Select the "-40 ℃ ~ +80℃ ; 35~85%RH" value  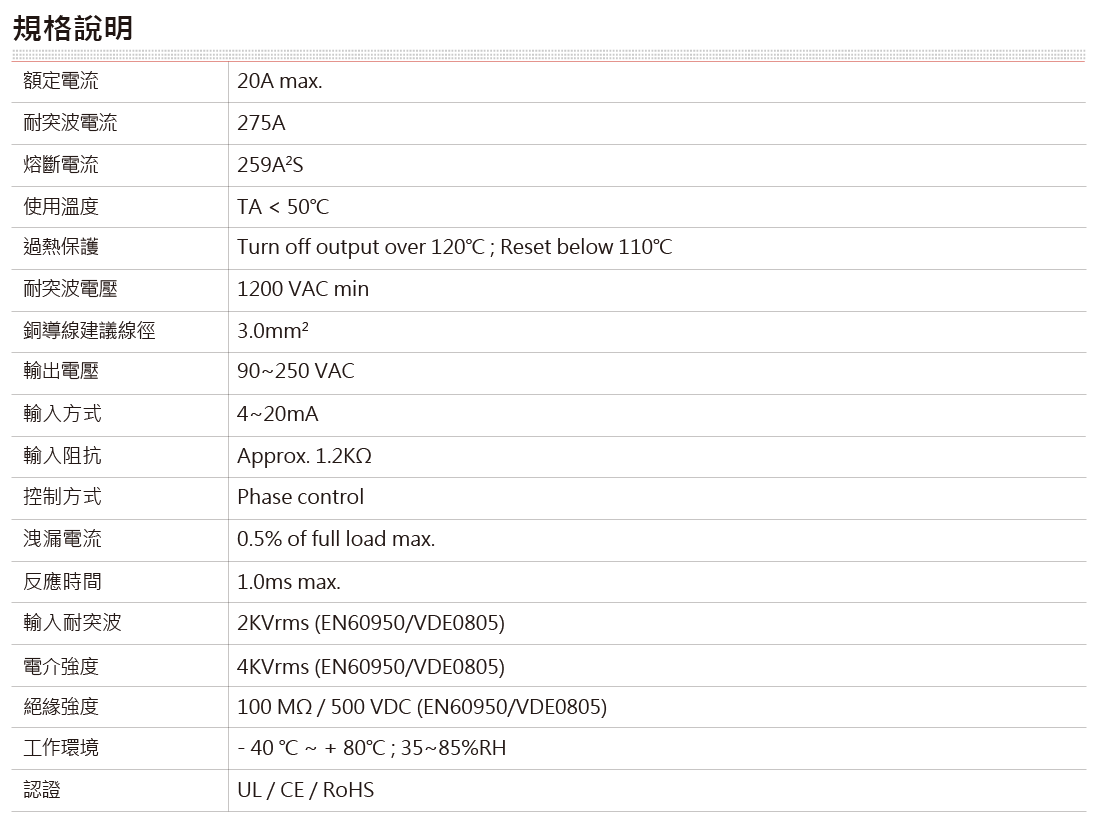pos(371,749)
